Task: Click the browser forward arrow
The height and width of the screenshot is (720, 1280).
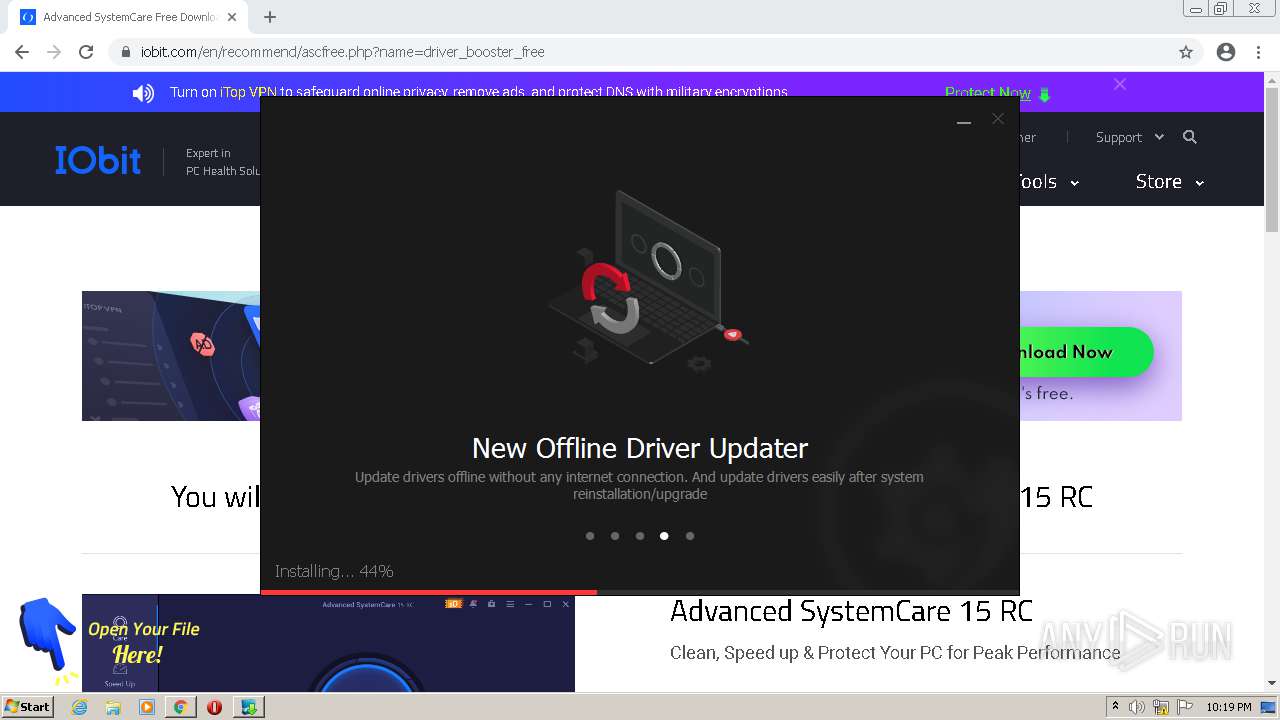Action: (x=54, y=52)
